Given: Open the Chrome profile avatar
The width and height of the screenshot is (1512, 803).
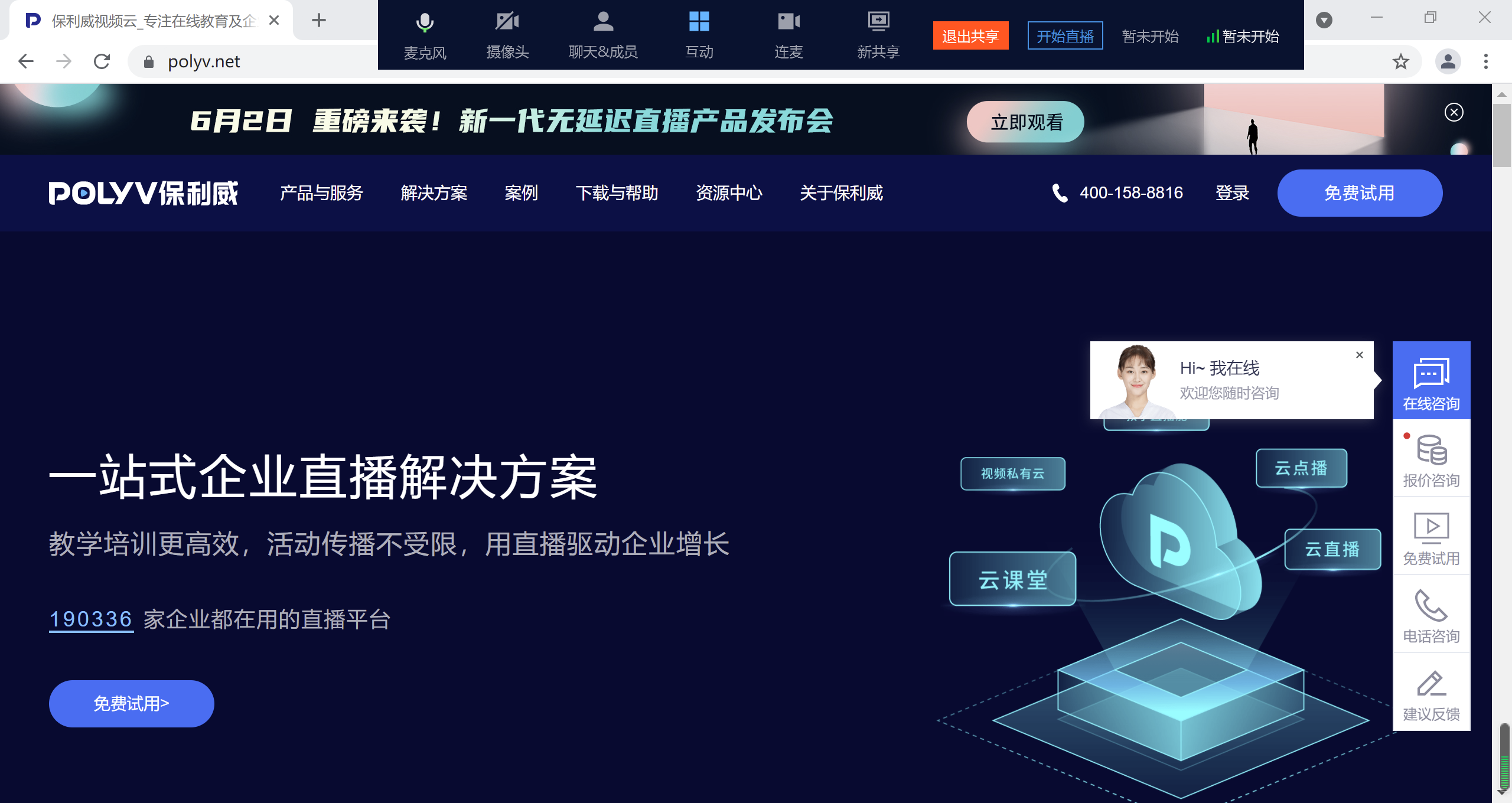Looking at the screenshot, I should click(1448, 61).
